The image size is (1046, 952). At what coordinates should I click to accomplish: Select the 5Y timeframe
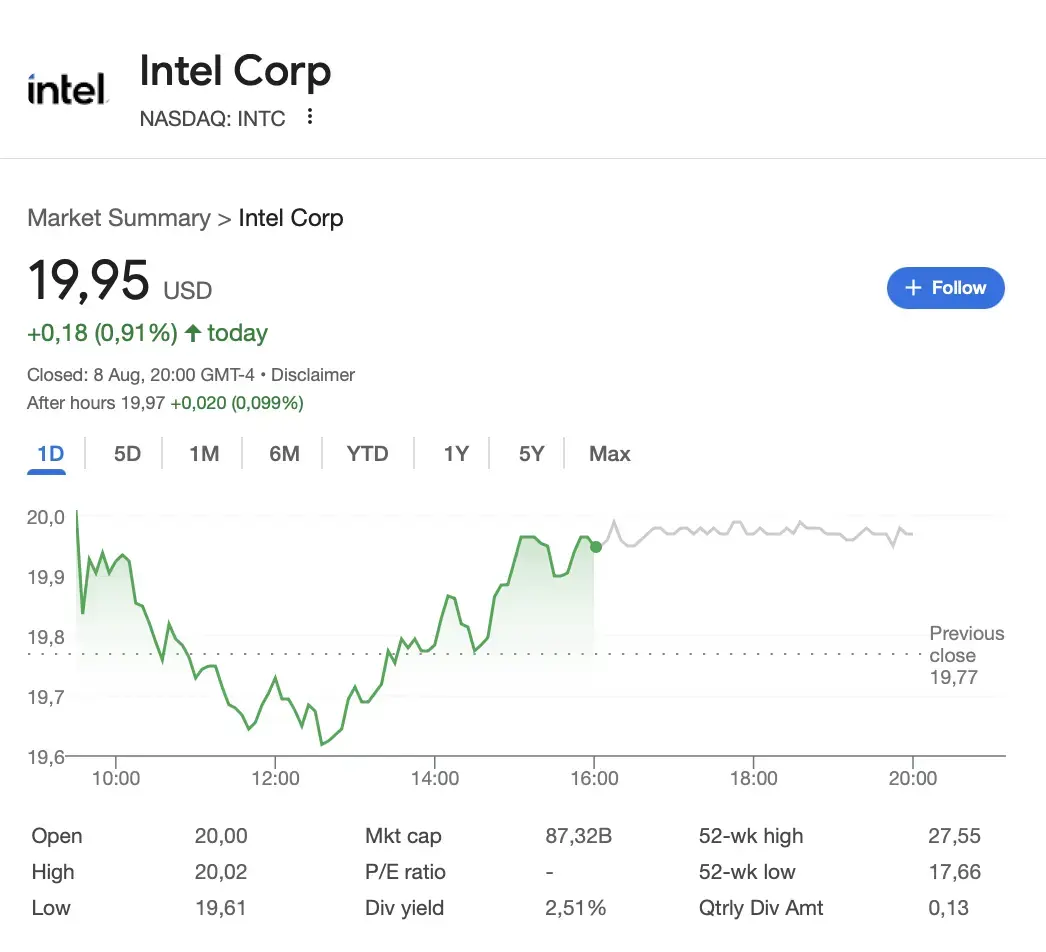[531, 453]
